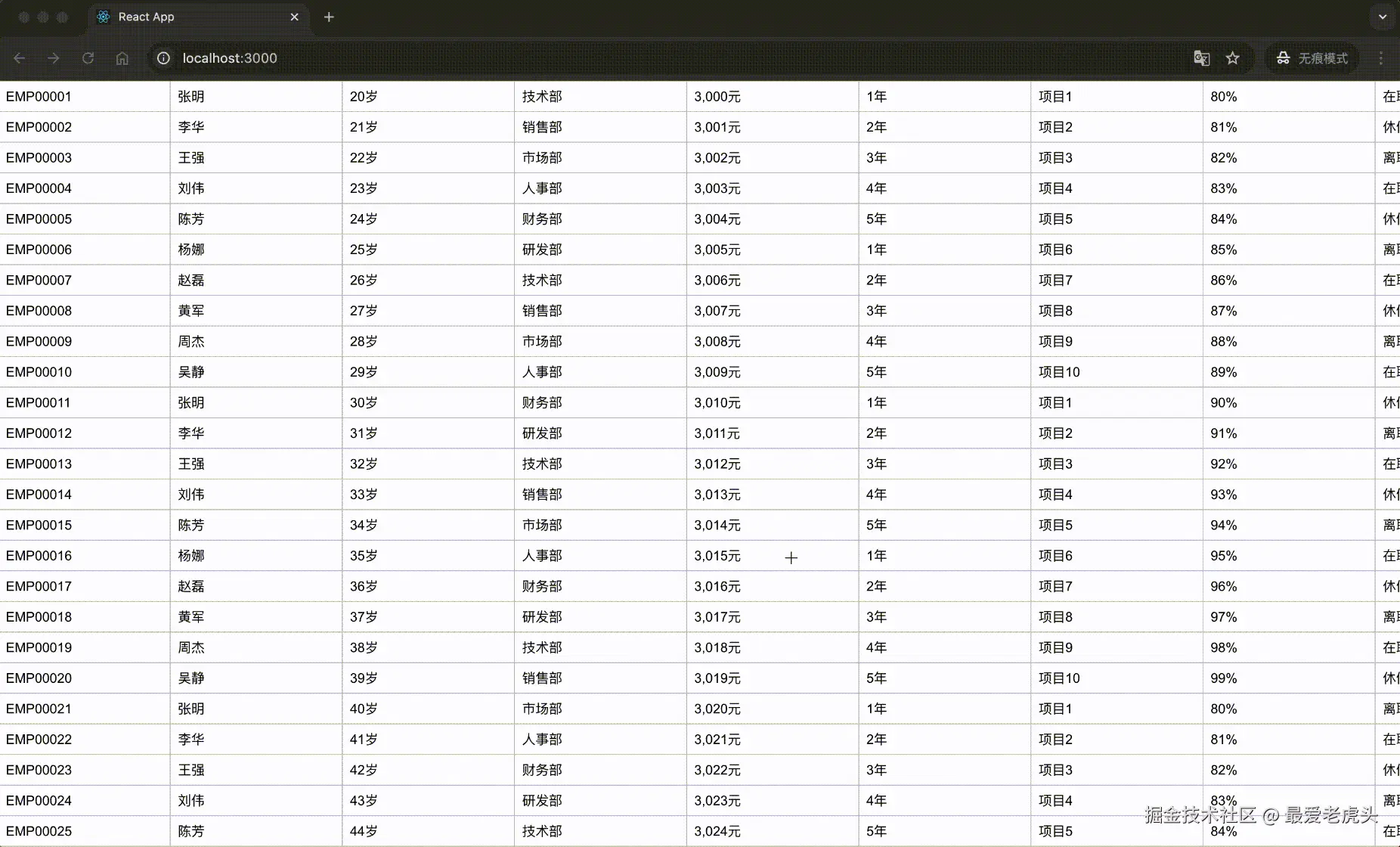Viewport: 1400px width, 847px height.
Task: Open the tab search dropdown chevron
Action: 1383,17
